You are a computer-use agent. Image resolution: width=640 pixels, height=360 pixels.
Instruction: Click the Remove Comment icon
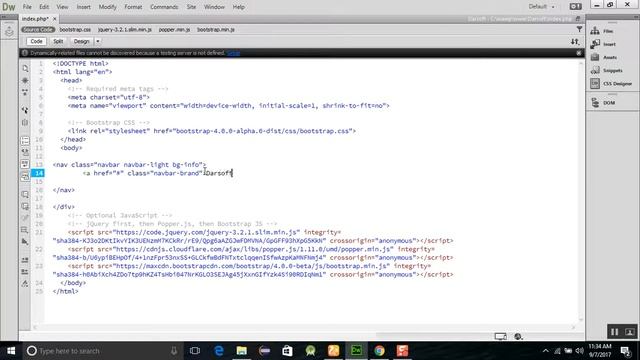coord(25,206)
